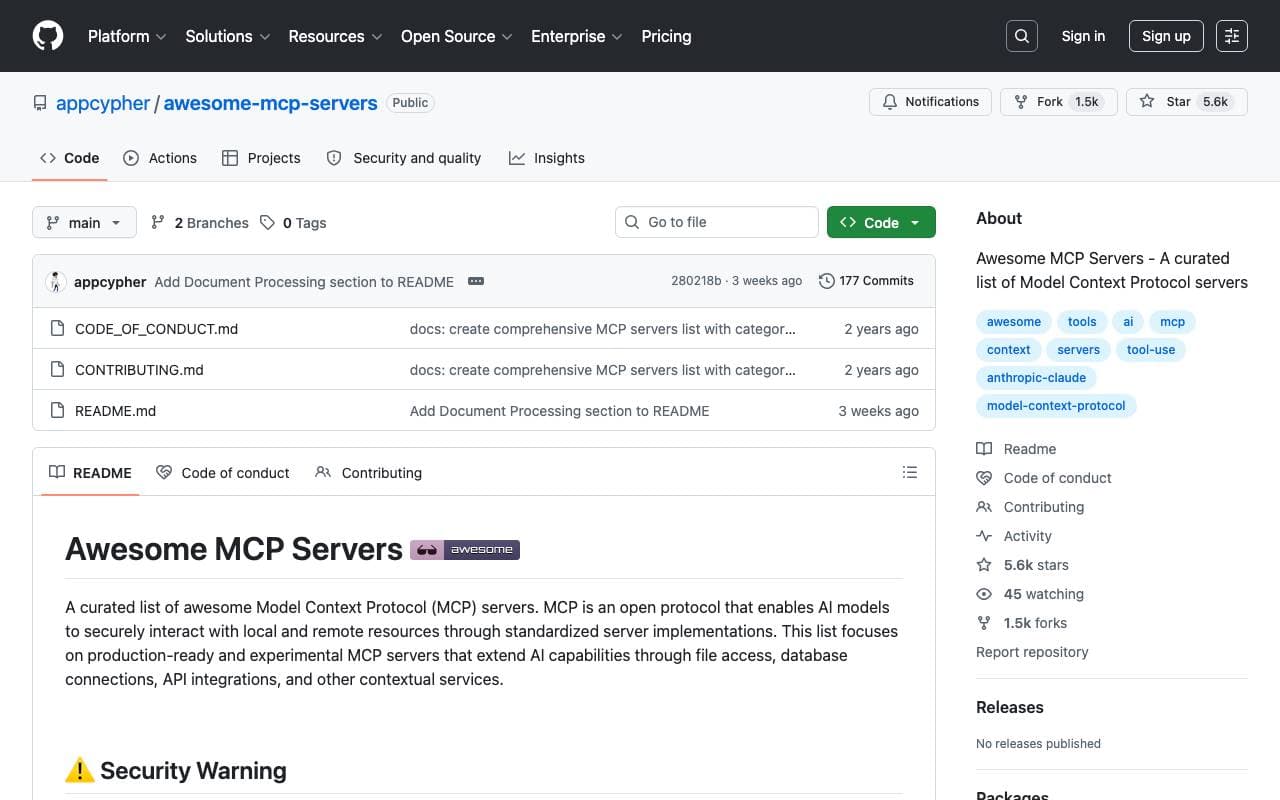Click the awesome badge image
This screenshot has width=1280, height=800.
pyautogui.click(x=465, y=549)
